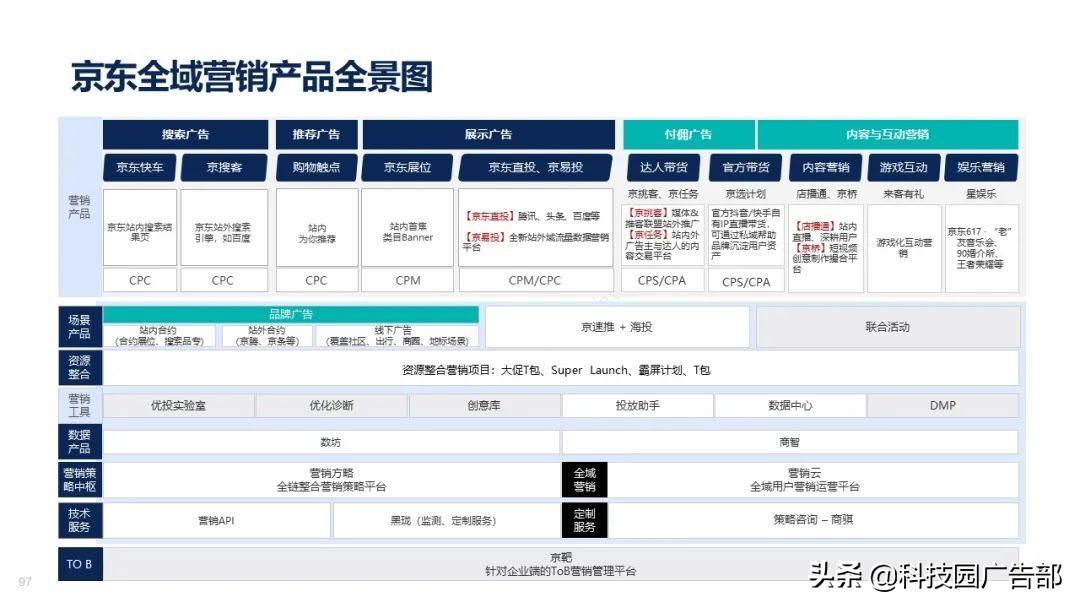Select the 推荐广告 header box
1080x608 pixels.
pos(316,134)
